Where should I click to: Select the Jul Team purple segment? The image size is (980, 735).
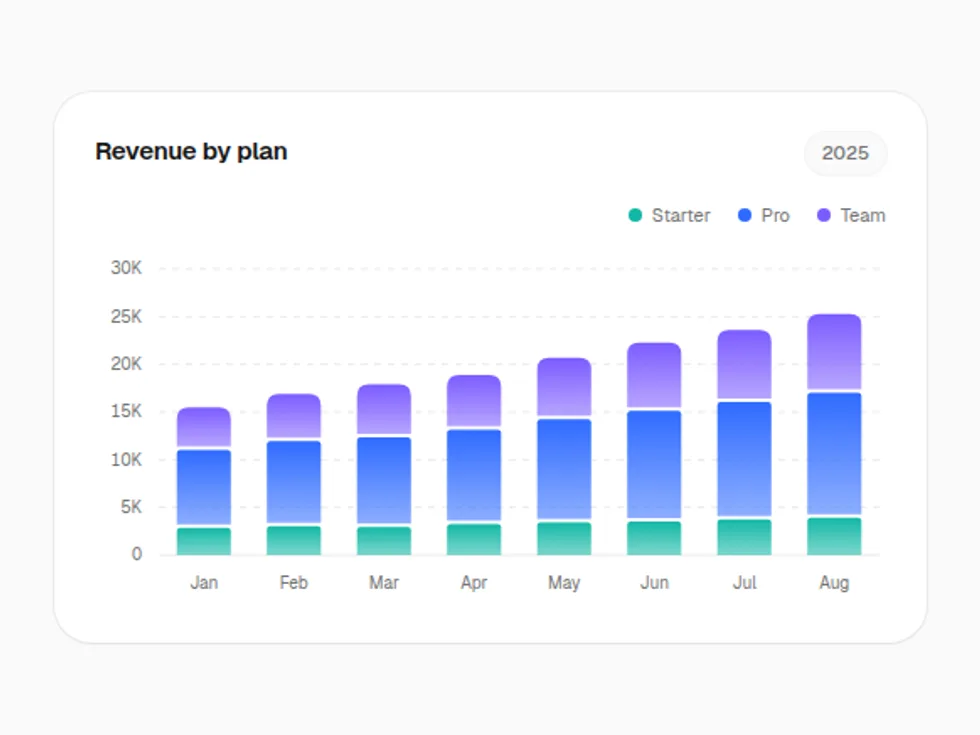coord(744,364)
